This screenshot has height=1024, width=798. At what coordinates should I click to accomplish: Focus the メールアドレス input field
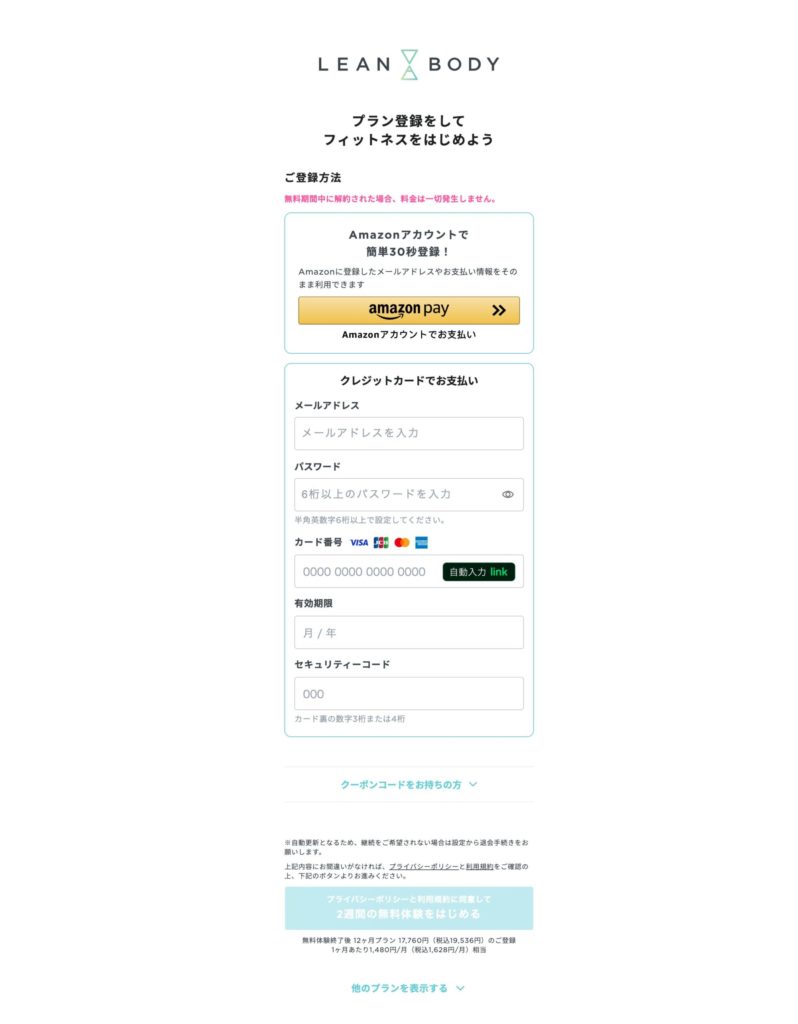[x=409, y=433]
